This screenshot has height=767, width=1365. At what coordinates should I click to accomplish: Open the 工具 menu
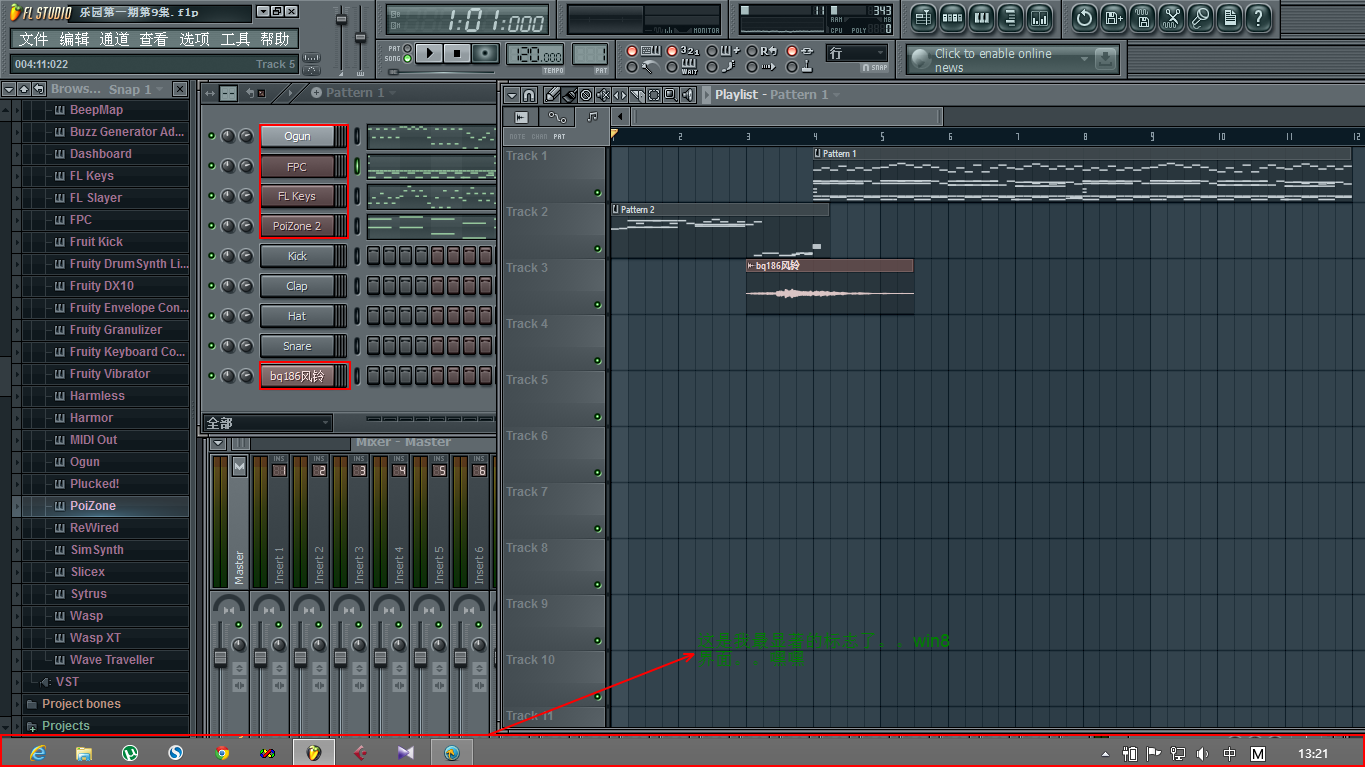235,39
